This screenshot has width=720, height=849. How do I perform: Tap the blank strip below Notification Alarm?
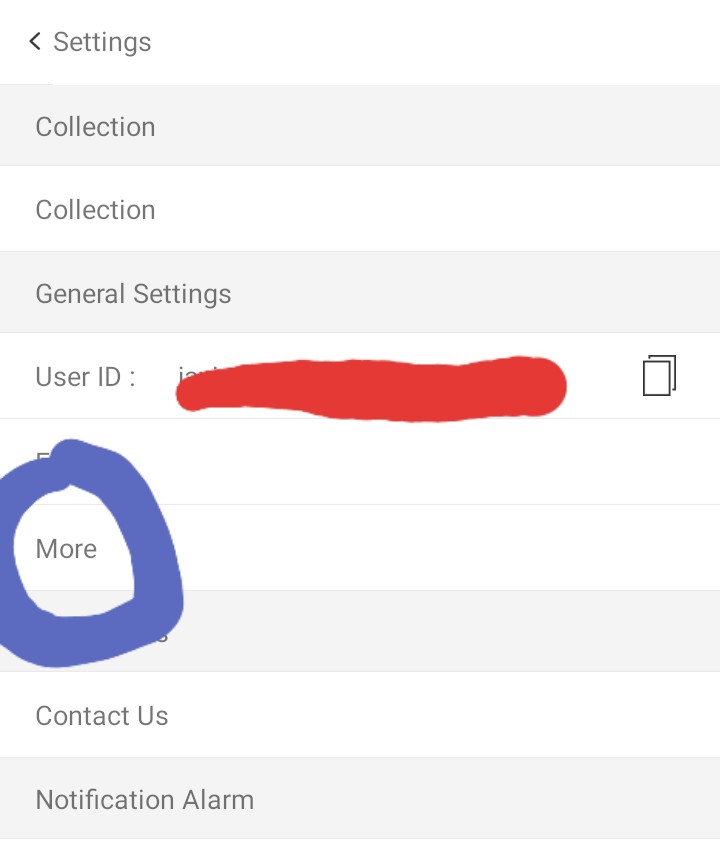(360, 844)
